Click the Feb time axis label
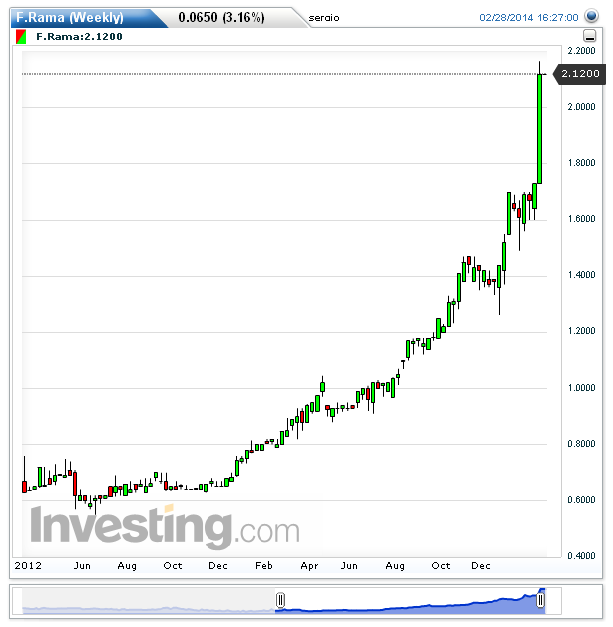The width and height of the screenshot is (613, 627). [x=264, y=565]
